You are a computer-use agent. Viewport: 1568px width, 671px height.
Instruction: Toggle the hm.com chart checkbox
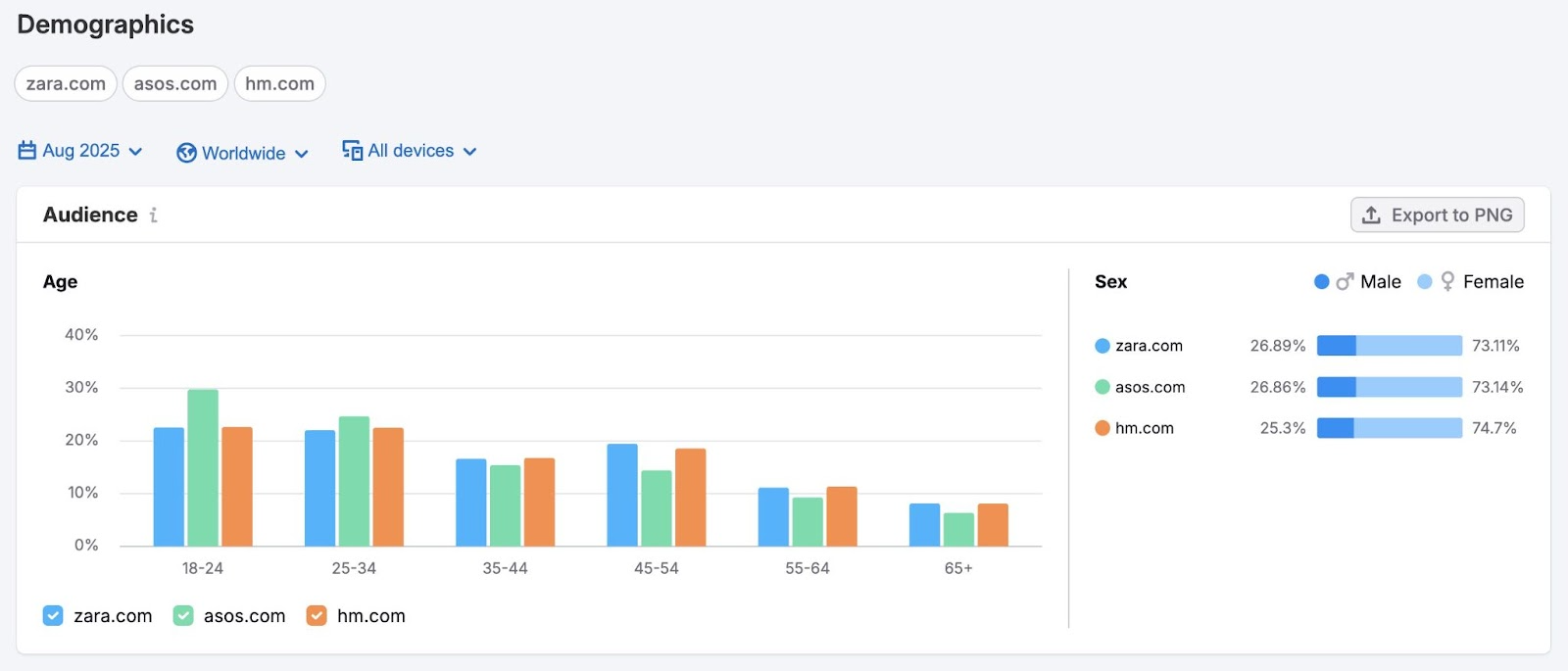pyautogui.click(x=317, y=616)
